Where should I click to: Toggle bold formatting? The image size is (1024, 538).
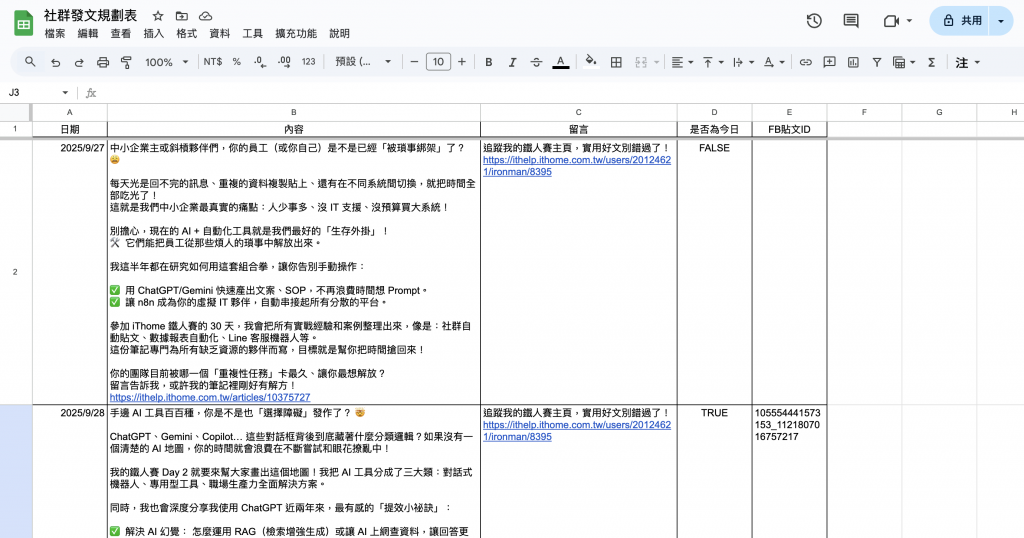pyautogui.click(x=488, y=62)
